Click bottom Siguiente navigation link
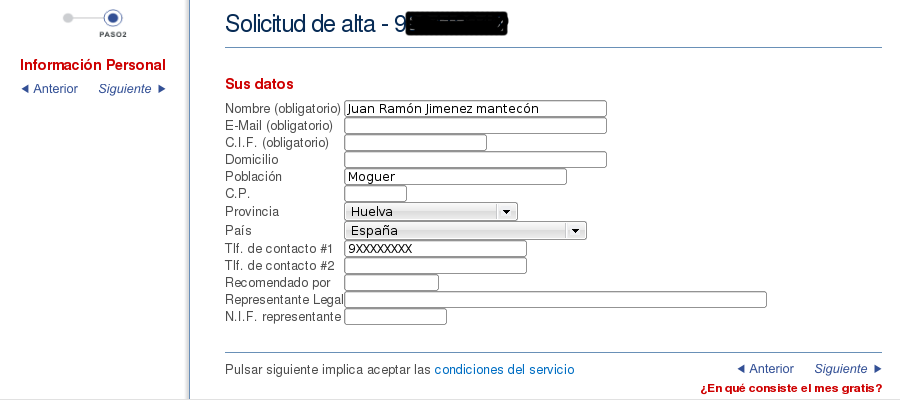 (x=848, y=369)
